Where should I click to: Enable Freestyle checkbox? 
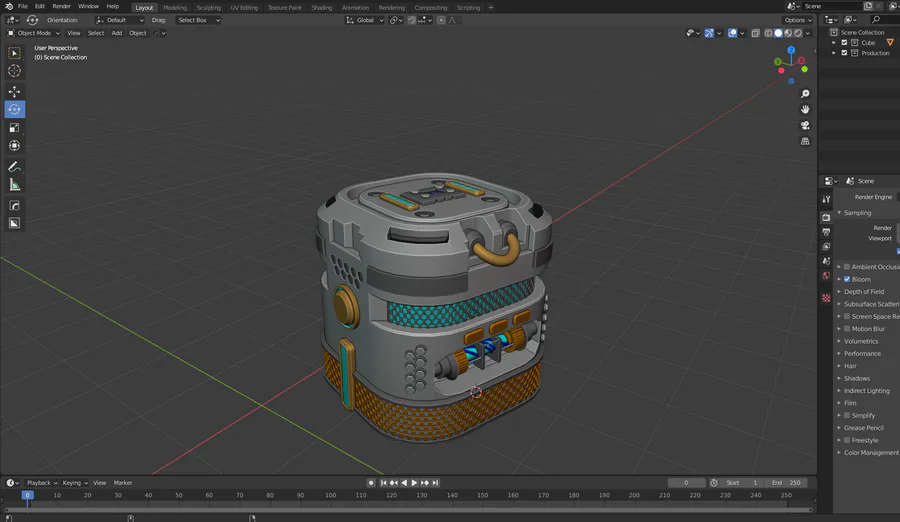(847, 440)
